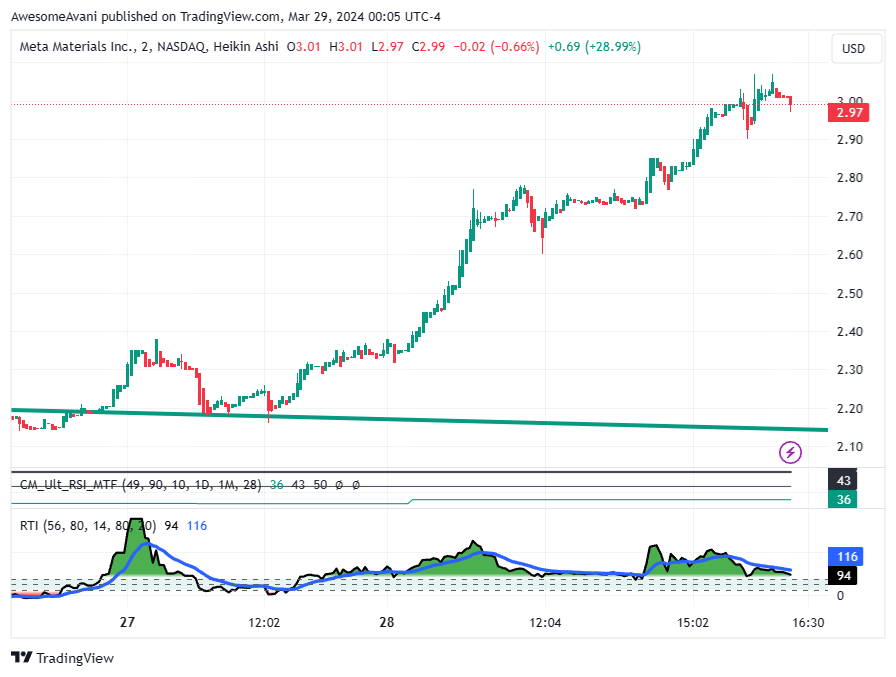Click the 27 date label on time axis
This screenshot has height=677, width=896.
coord(127,622)
